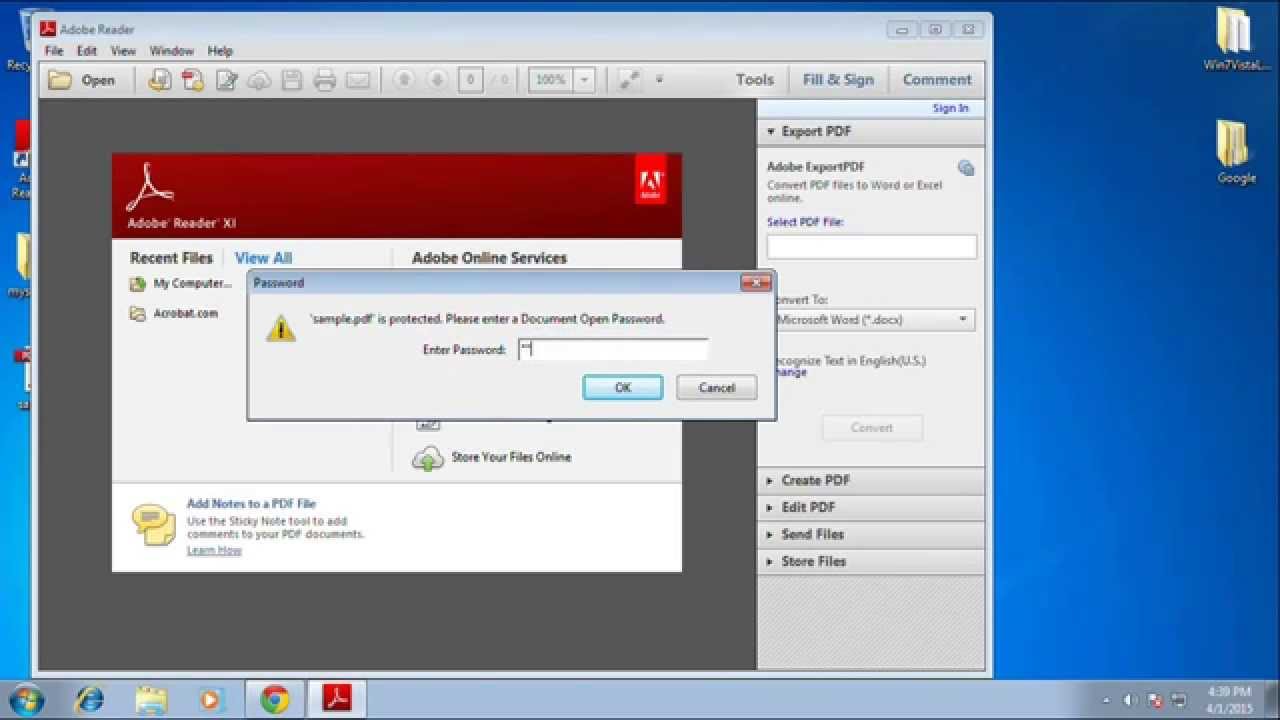Click the Action Center flag tray icon
The image size is (1280, 720).
[1156, 700]
